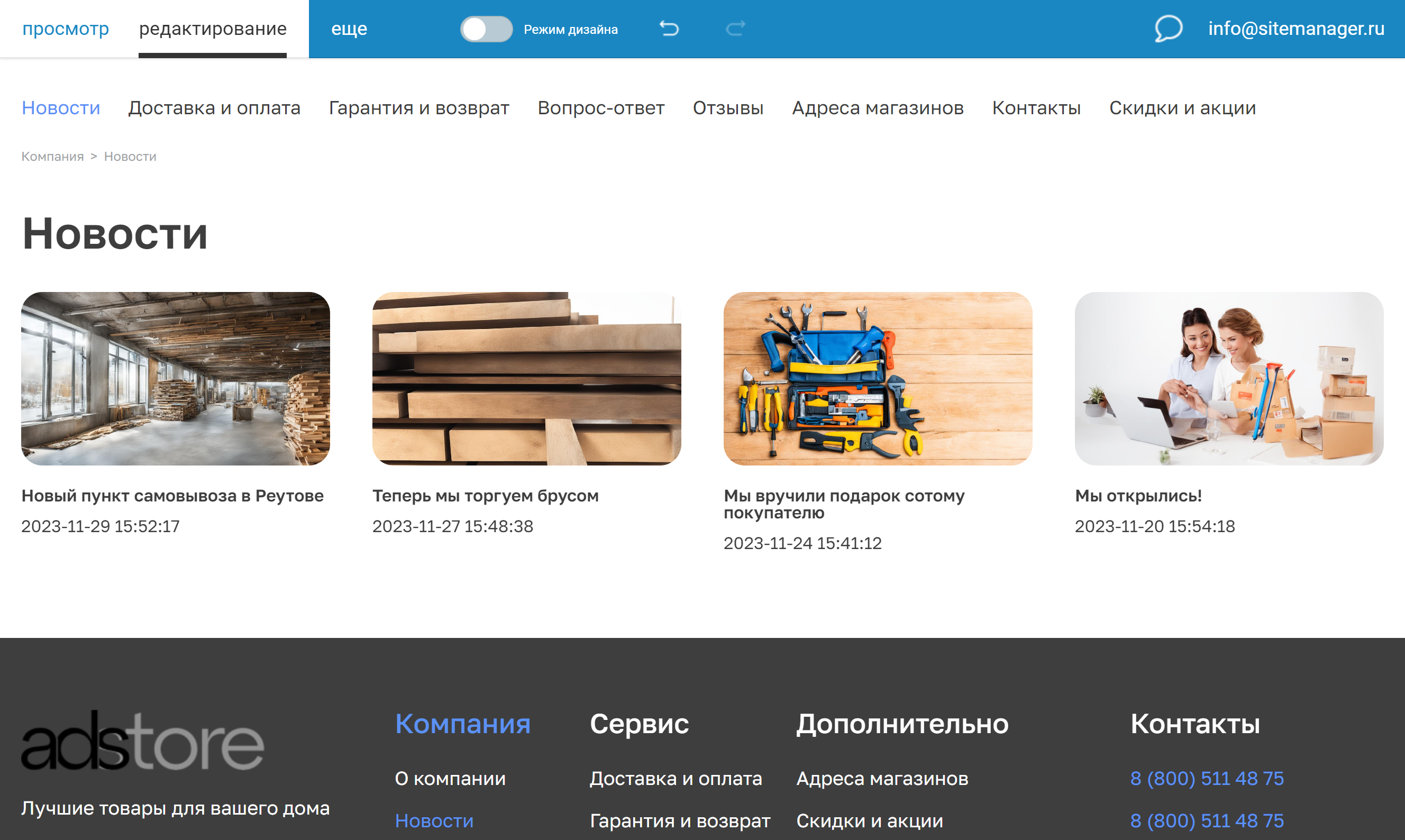
Task: Click the undo arrow icon
Action: click(671, 29)
